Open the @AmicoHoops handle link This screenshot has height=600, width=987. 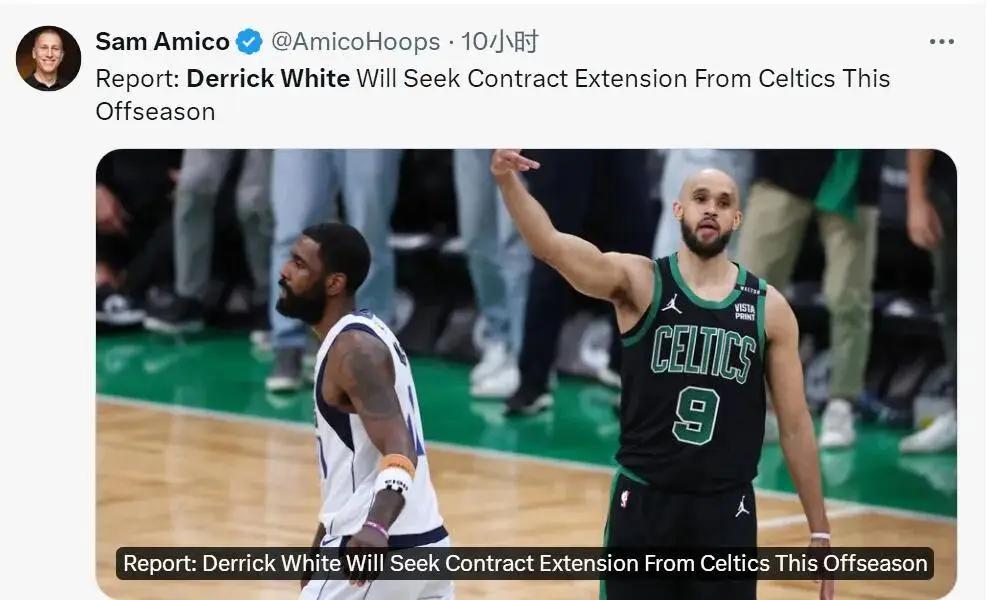[356, 42]
